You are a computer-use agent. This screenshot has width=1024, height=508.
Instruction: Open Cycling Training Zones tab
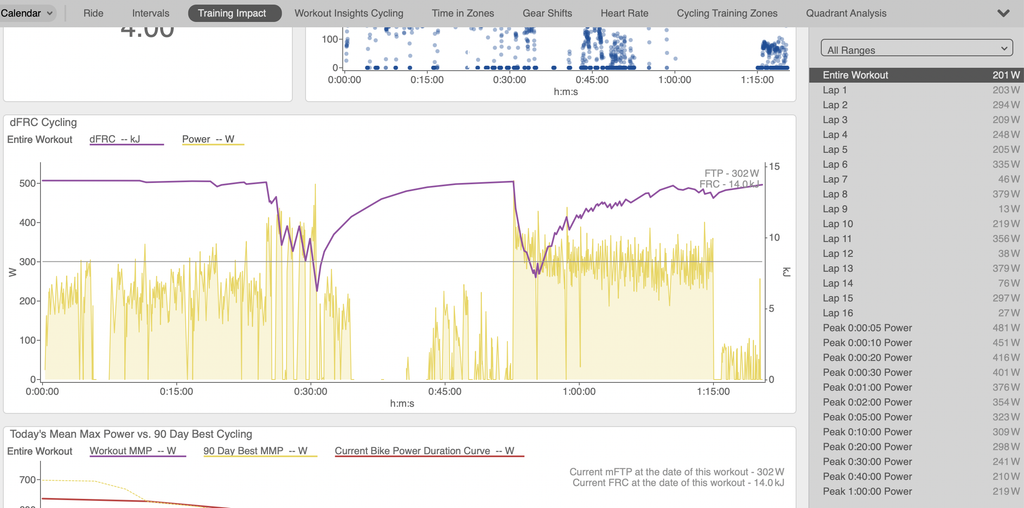(727, 13)
